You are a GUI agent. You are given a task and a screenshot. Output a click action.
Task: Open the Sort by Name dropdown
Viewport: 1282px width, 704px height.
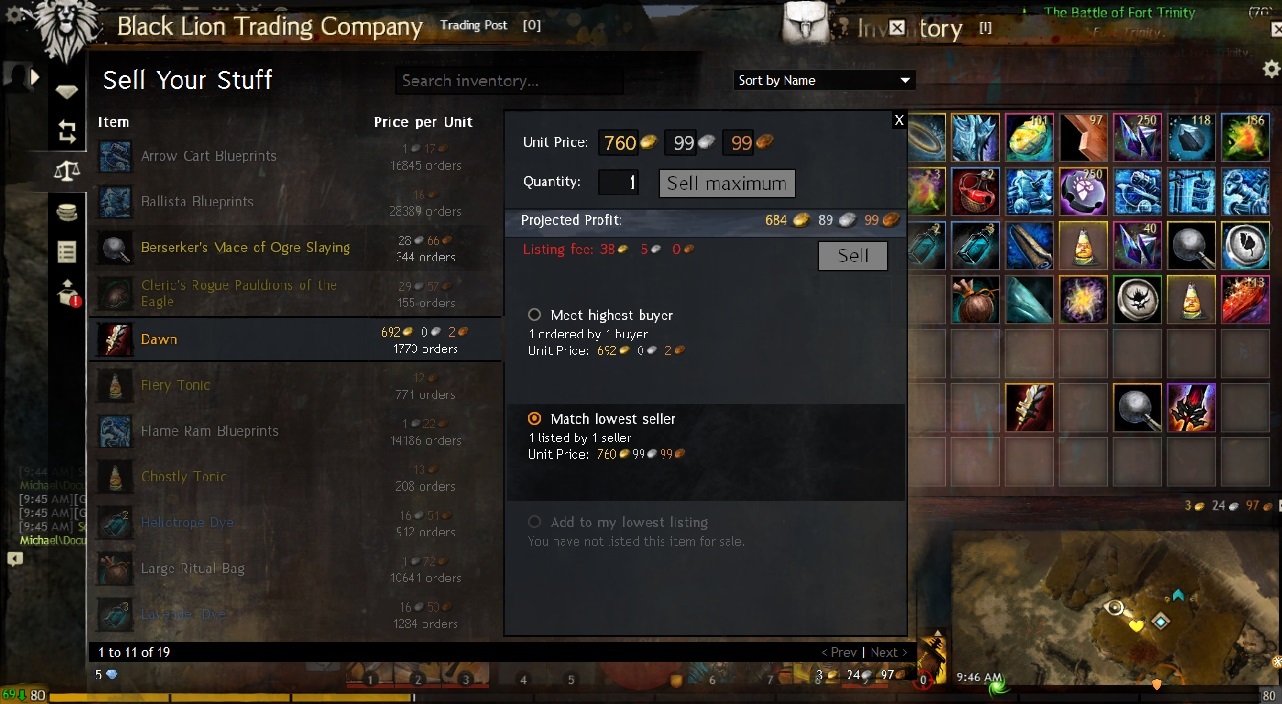[824, 80]
